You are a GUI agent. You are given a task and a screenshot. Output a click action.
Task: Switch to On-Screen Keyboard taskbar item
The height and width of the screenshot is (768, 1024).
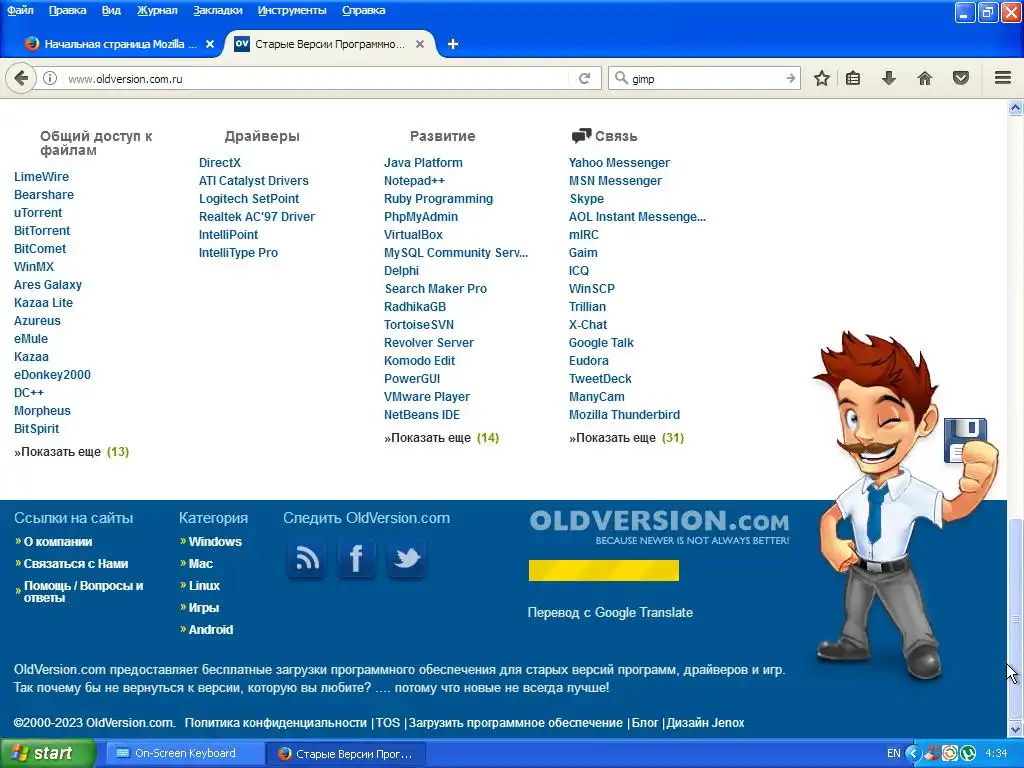pyautogui.click(x=185, y=754)
